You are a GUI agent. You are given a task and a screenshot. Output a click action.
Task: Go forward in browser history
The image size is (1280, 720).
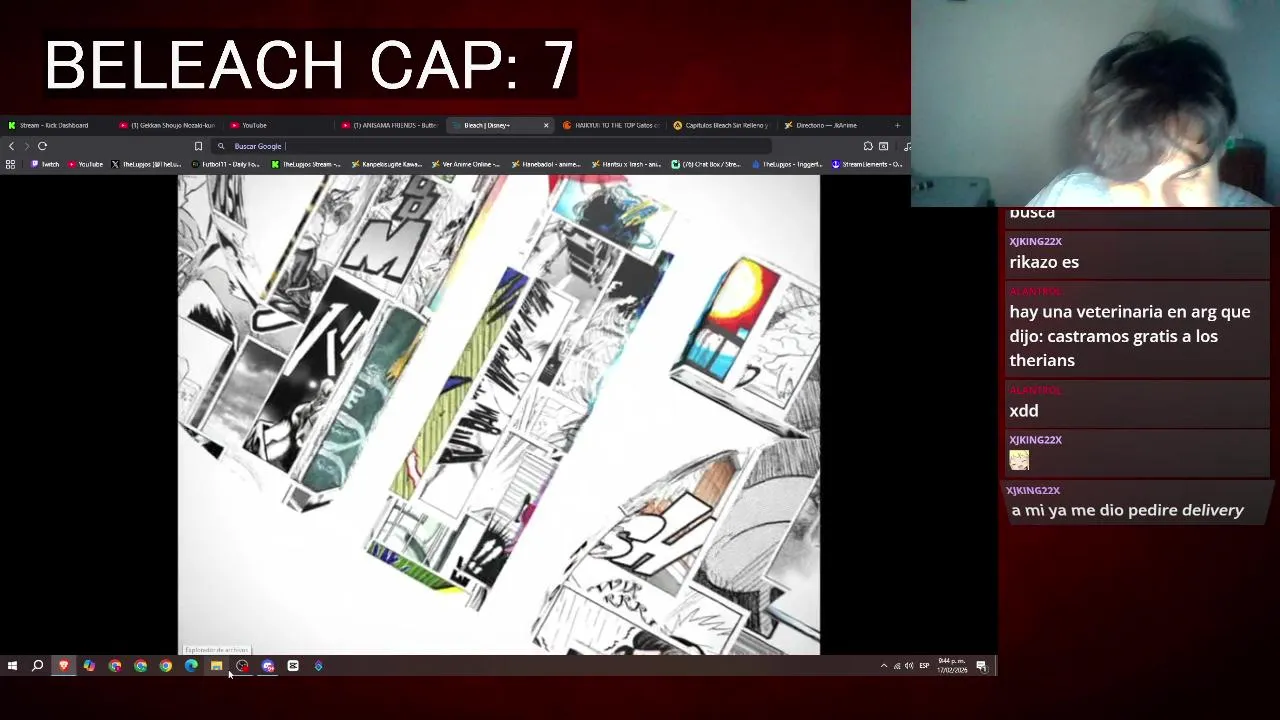[x=27, y=146]
